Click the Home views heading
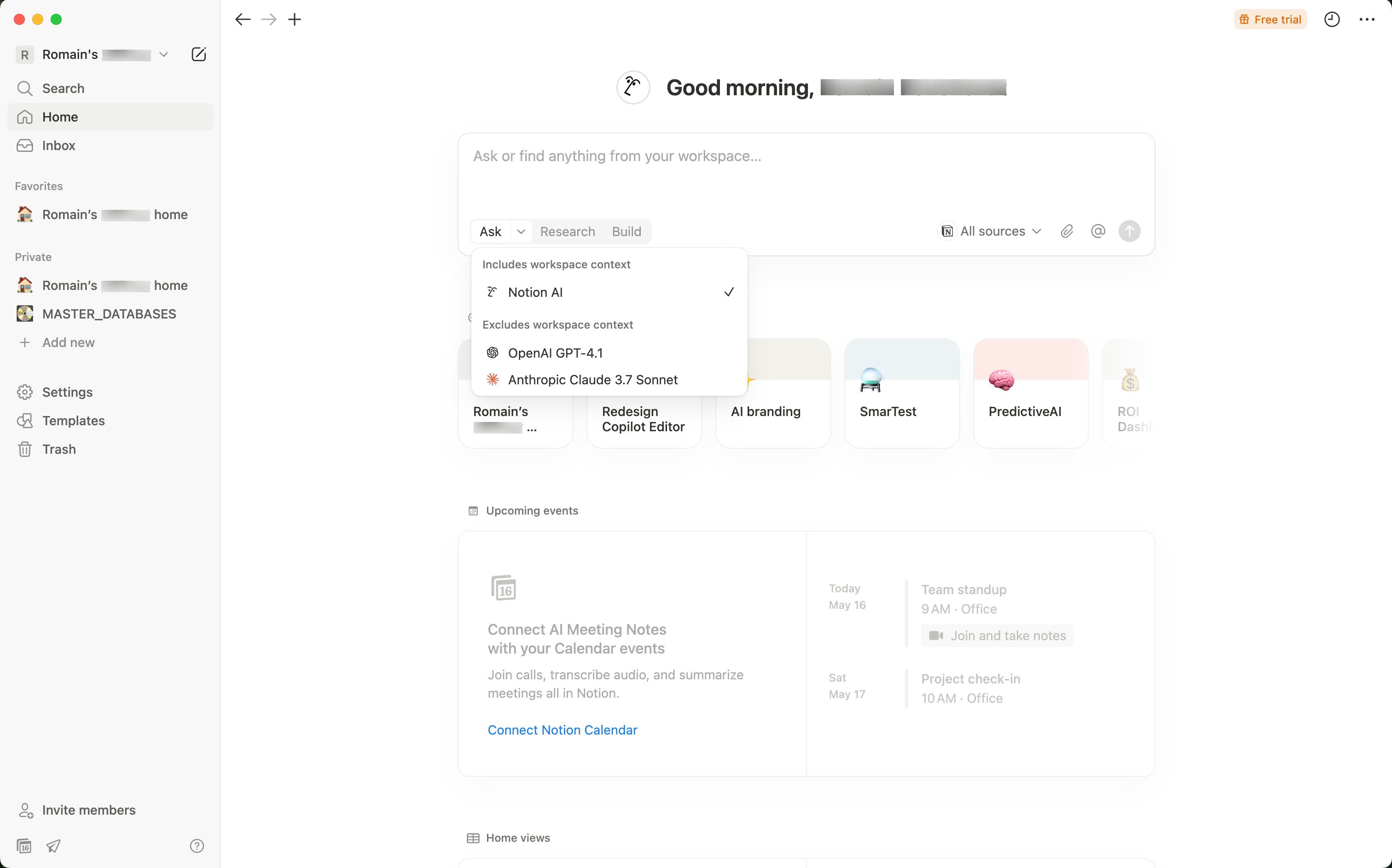The height and width of the screenshot is (868, 1392). point(518,838)
